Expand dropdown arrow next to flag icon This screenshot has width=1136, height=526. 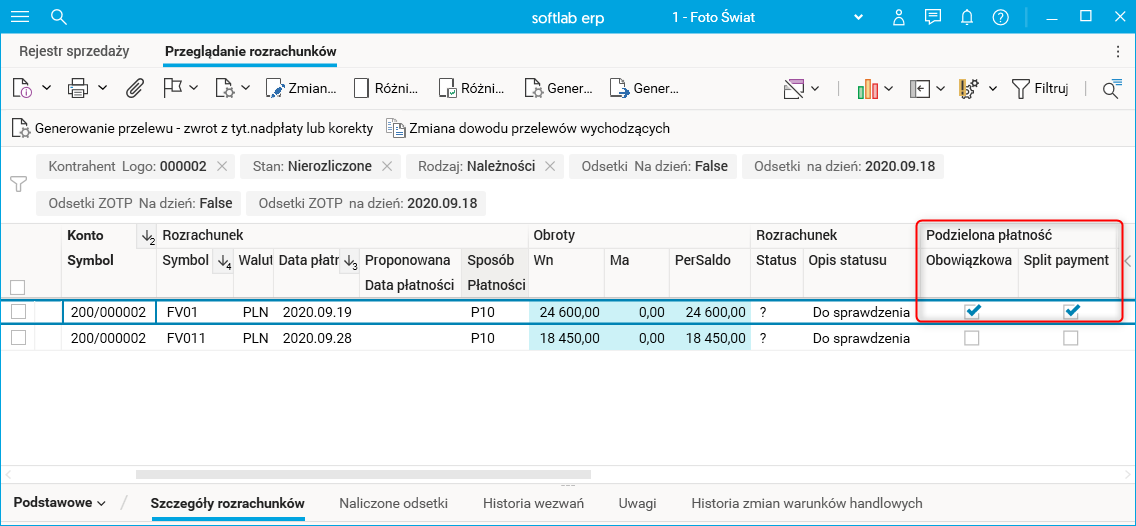[x=194, y=88]
